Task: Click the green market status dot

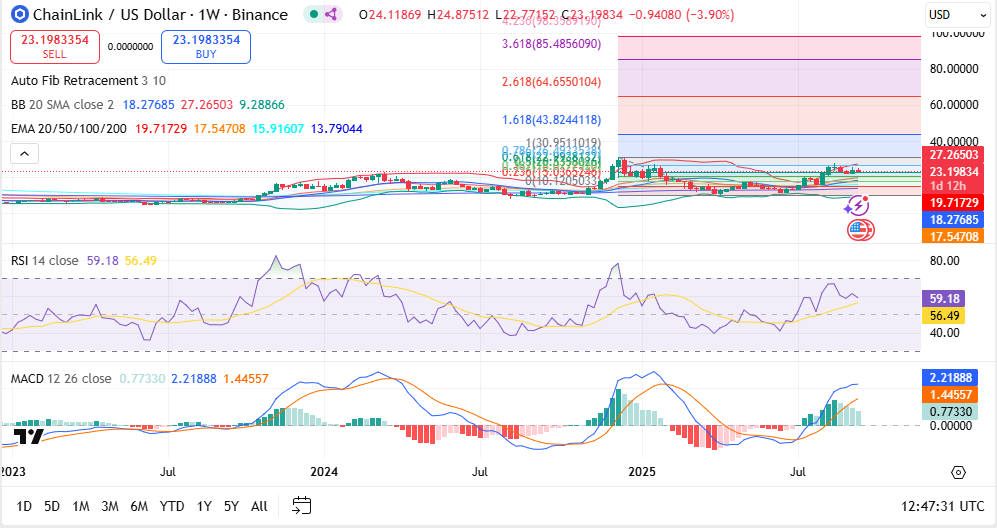Action: [x=314, y=15]
